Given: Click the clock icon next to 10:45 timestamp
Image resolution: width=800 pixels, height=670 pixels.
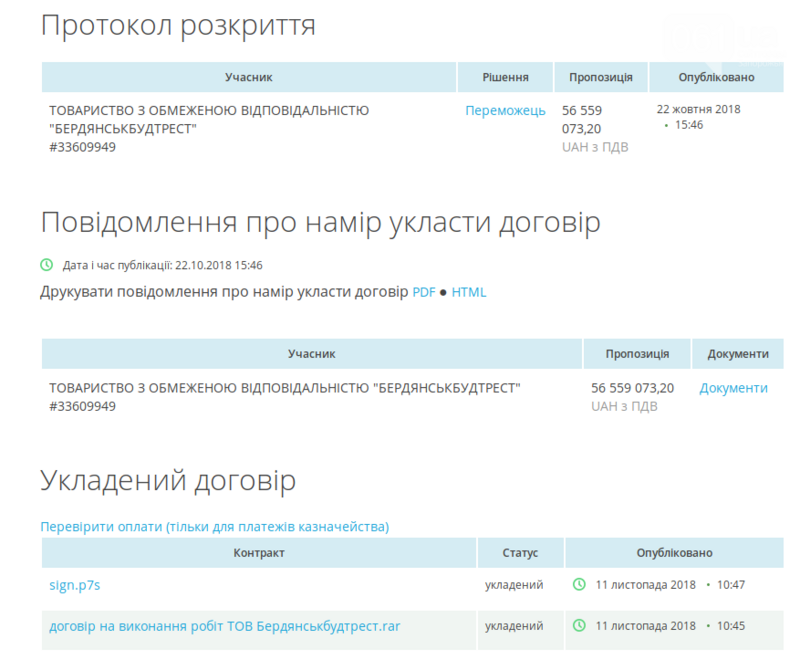Looking at the screenshot, I should point(578,625).
